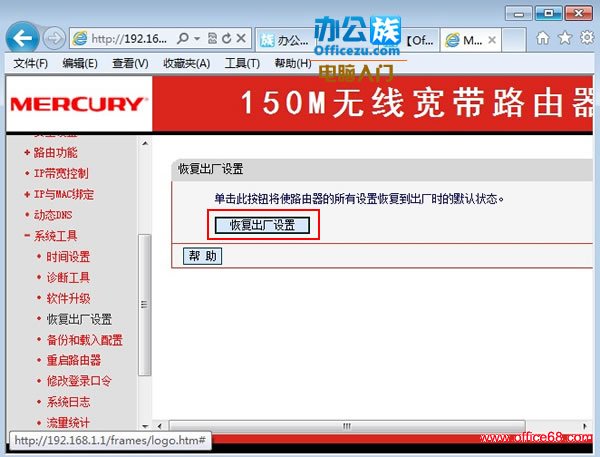Open 系统日志 page

point(68,402)
